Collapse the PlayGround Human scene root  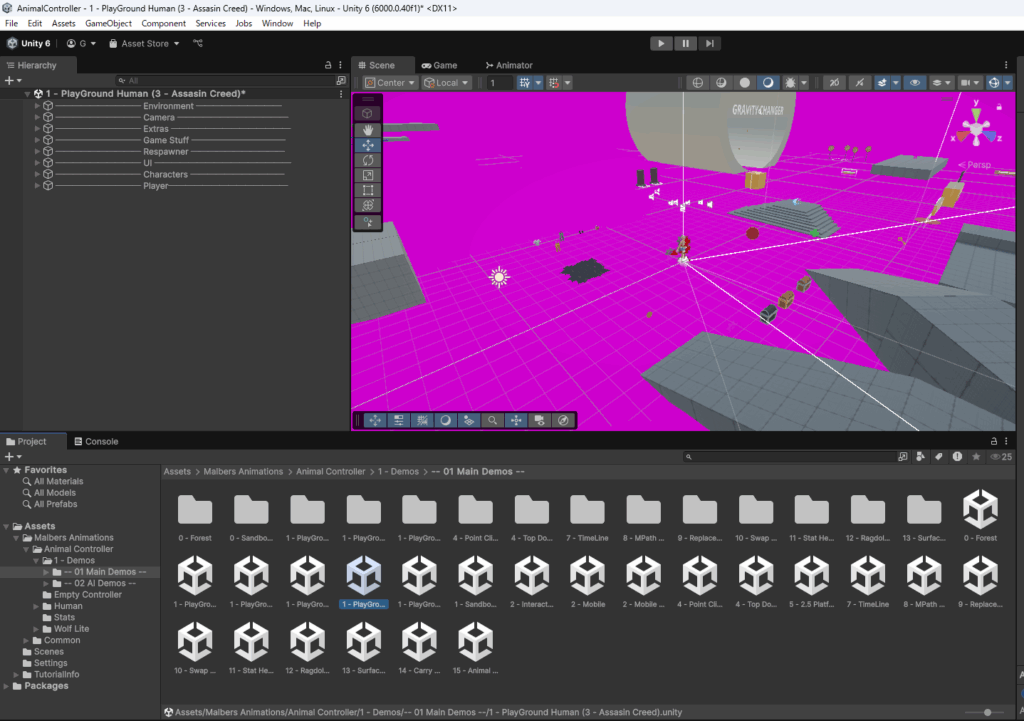point(27,93)
